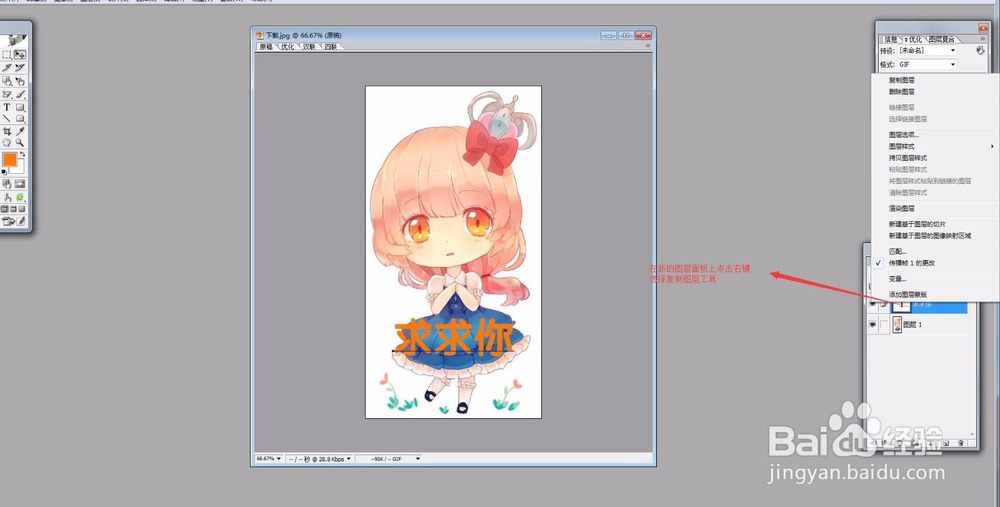Toggle image map visibility tool

(x=6, y=184)
